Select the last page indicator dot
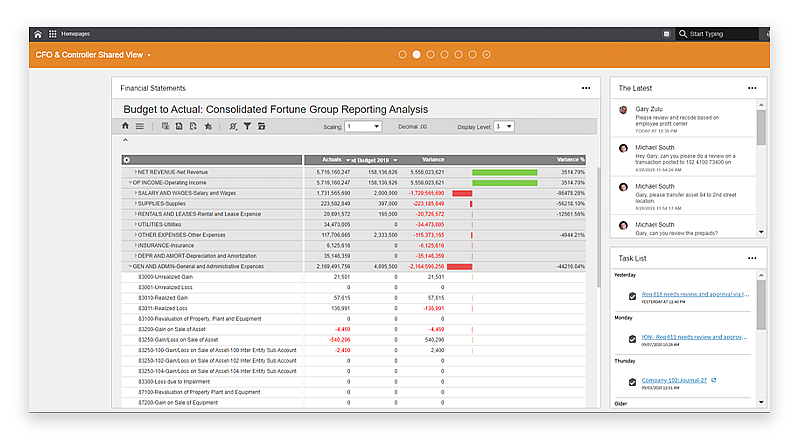 (487, 55)
